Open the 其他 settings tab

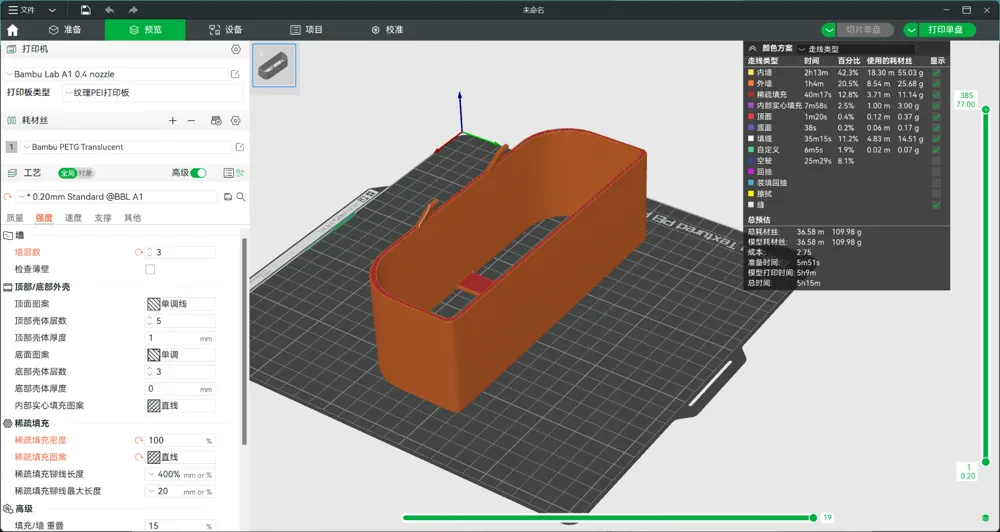point(132,218)
